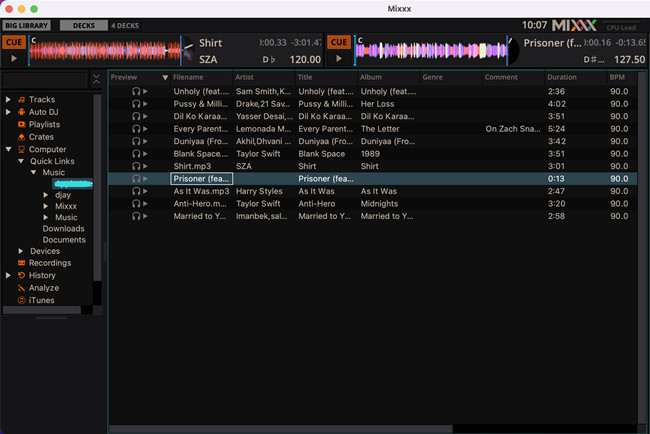Play deck 1 Shirt track
This screenshot has width=650, height=434.
(x=14, y=58)
